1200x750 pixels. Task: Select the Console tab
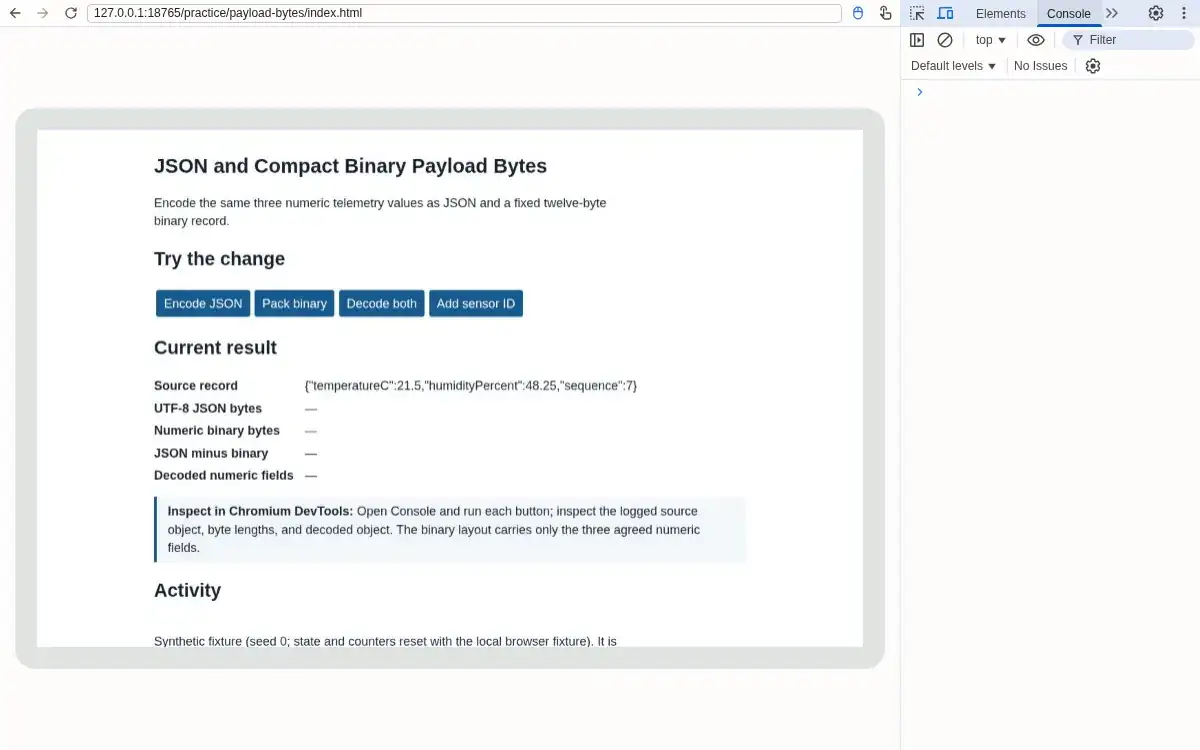[x=1069, y=13]
